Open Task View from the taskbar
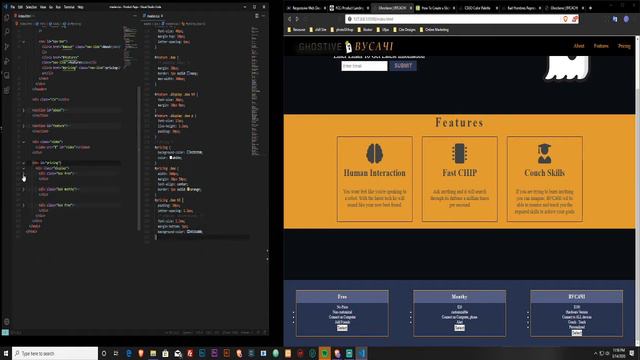This screenshot has height=360, width=640. [116, 353]
